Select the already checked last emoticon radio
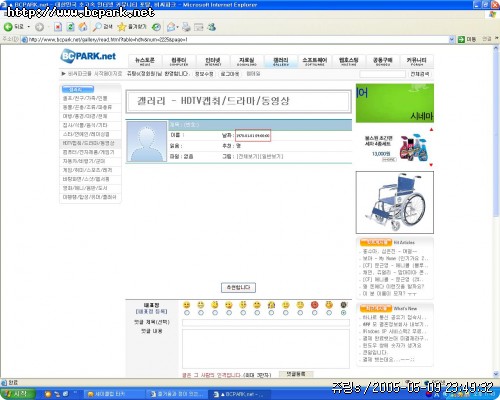 [344, 313]
